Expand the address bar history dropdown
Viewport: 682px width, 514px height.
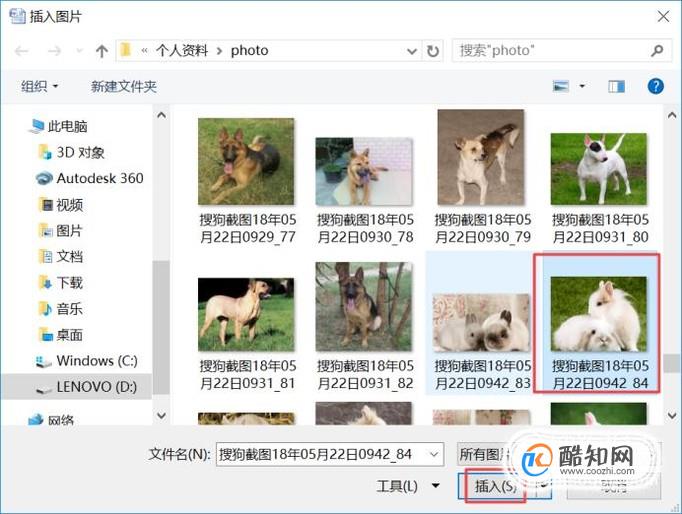tap(411, 51)
